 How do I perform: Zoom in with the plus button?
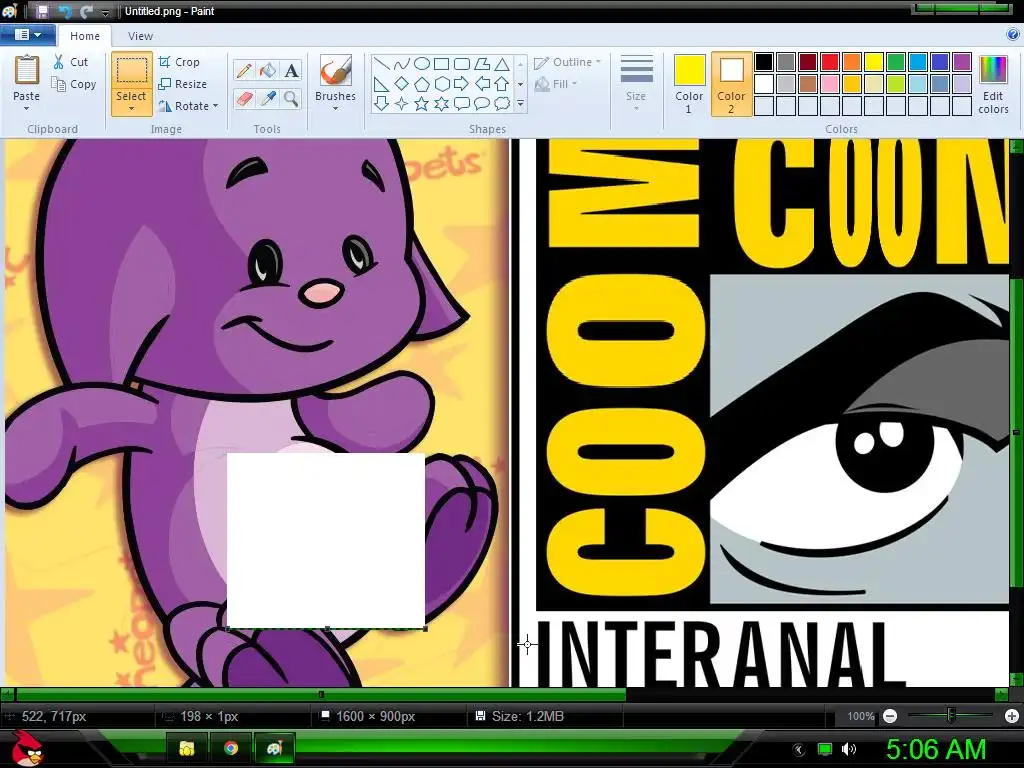click(x=1012, y=716)
